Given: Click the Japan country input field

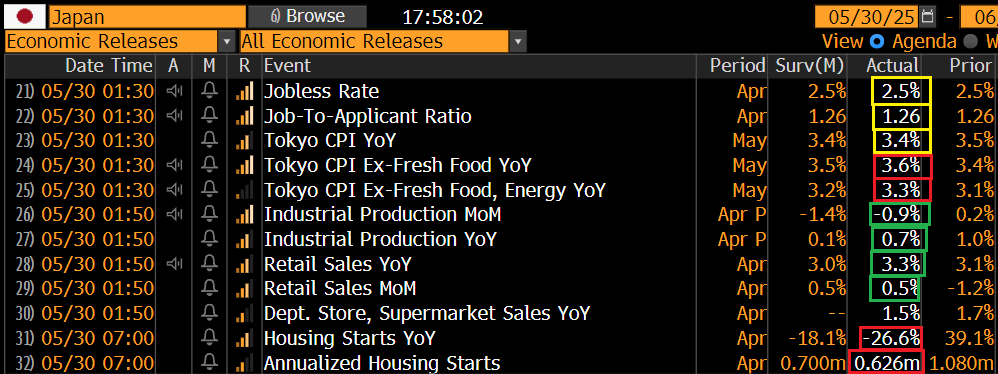Looking at the screenshot, I should pos(147,17).
